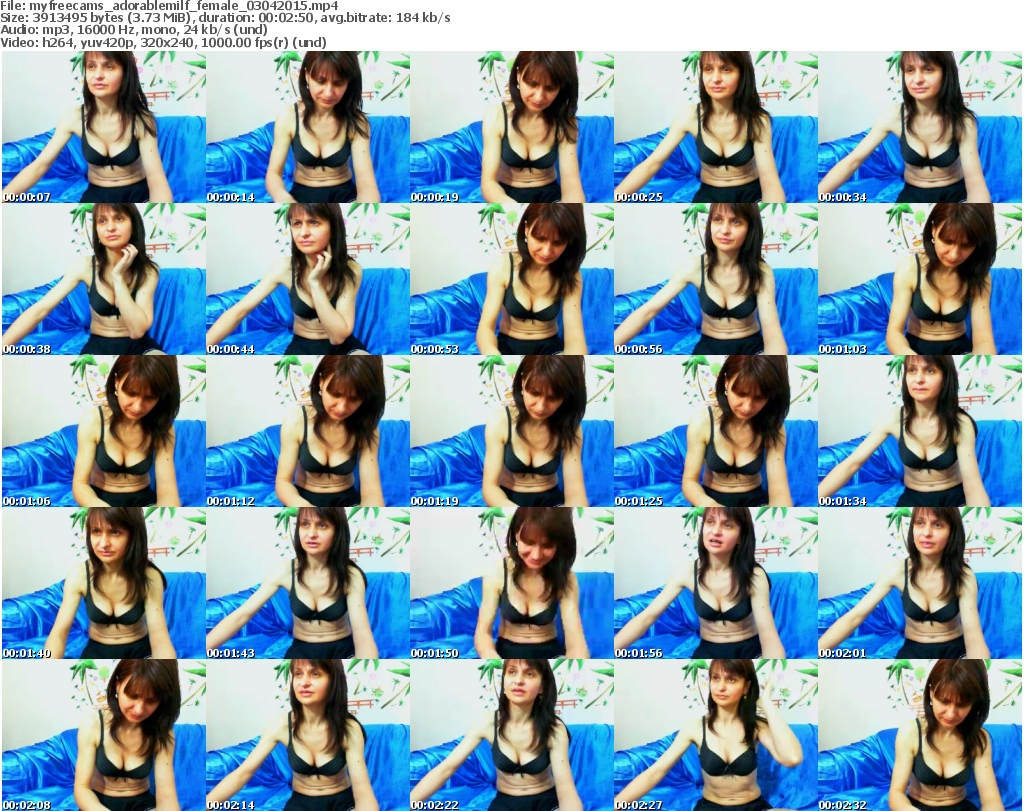View the frame marked 00:02:08

tap(104, 735)
